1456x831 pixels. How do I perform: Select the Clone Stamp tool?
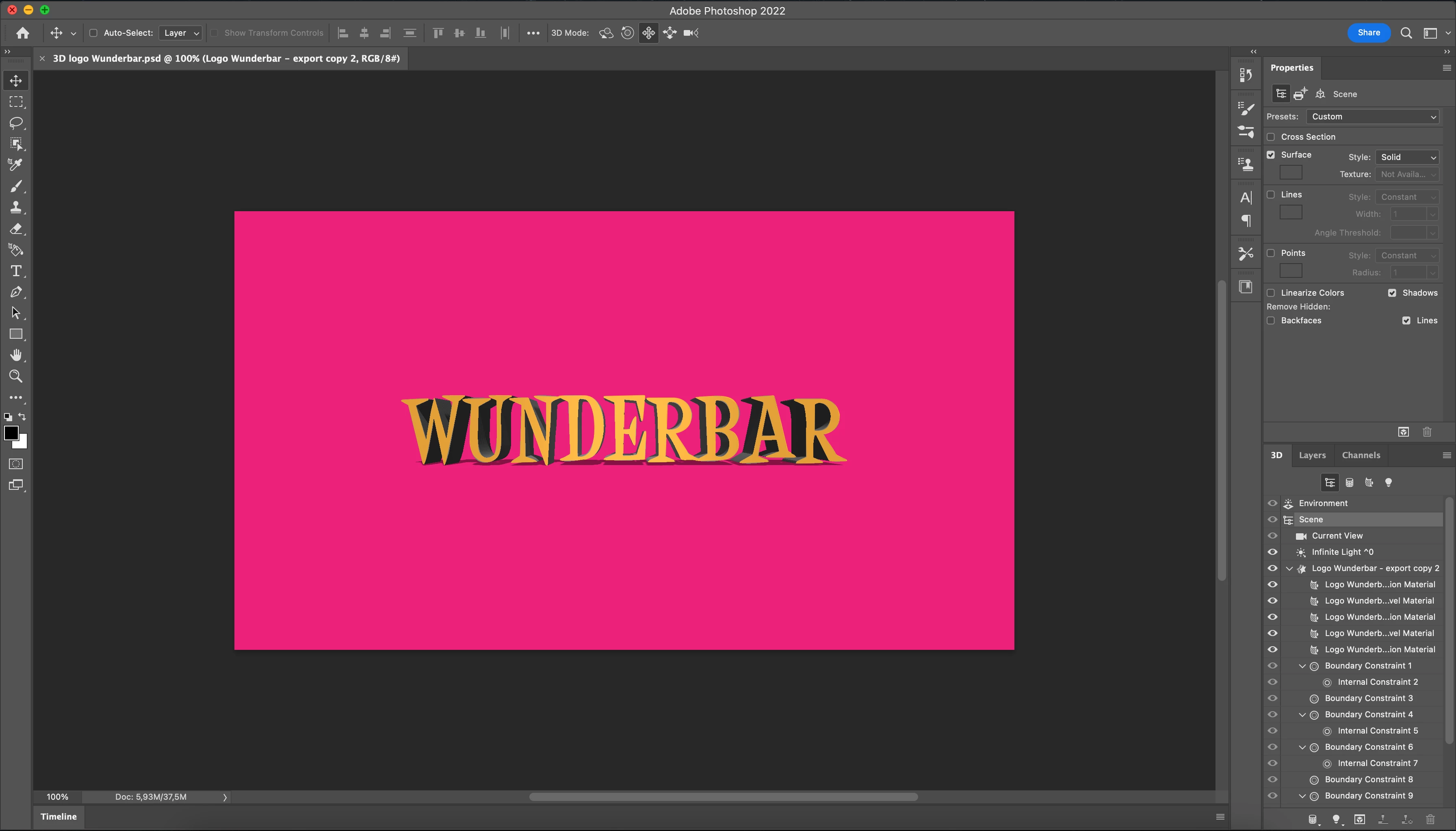pyautogui.click(x=16, y=207)
